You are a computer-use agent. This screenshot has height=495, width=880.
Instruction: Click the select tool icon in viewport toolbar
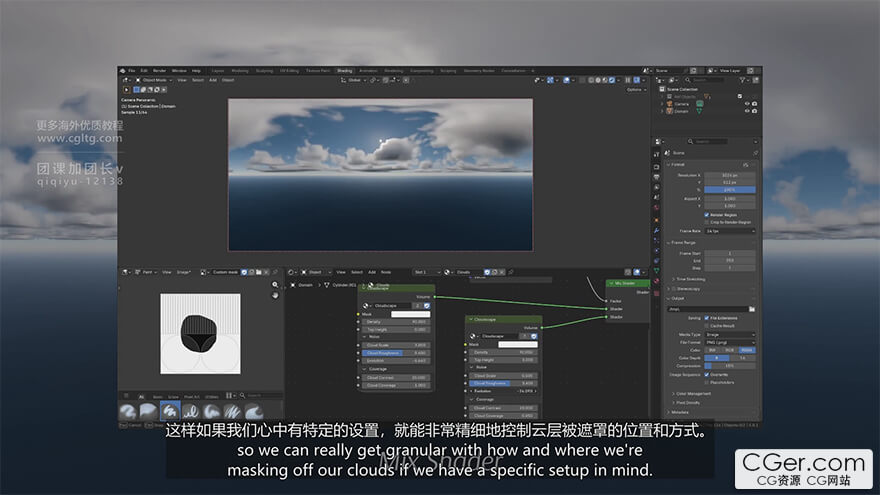(x=126, y=90)
